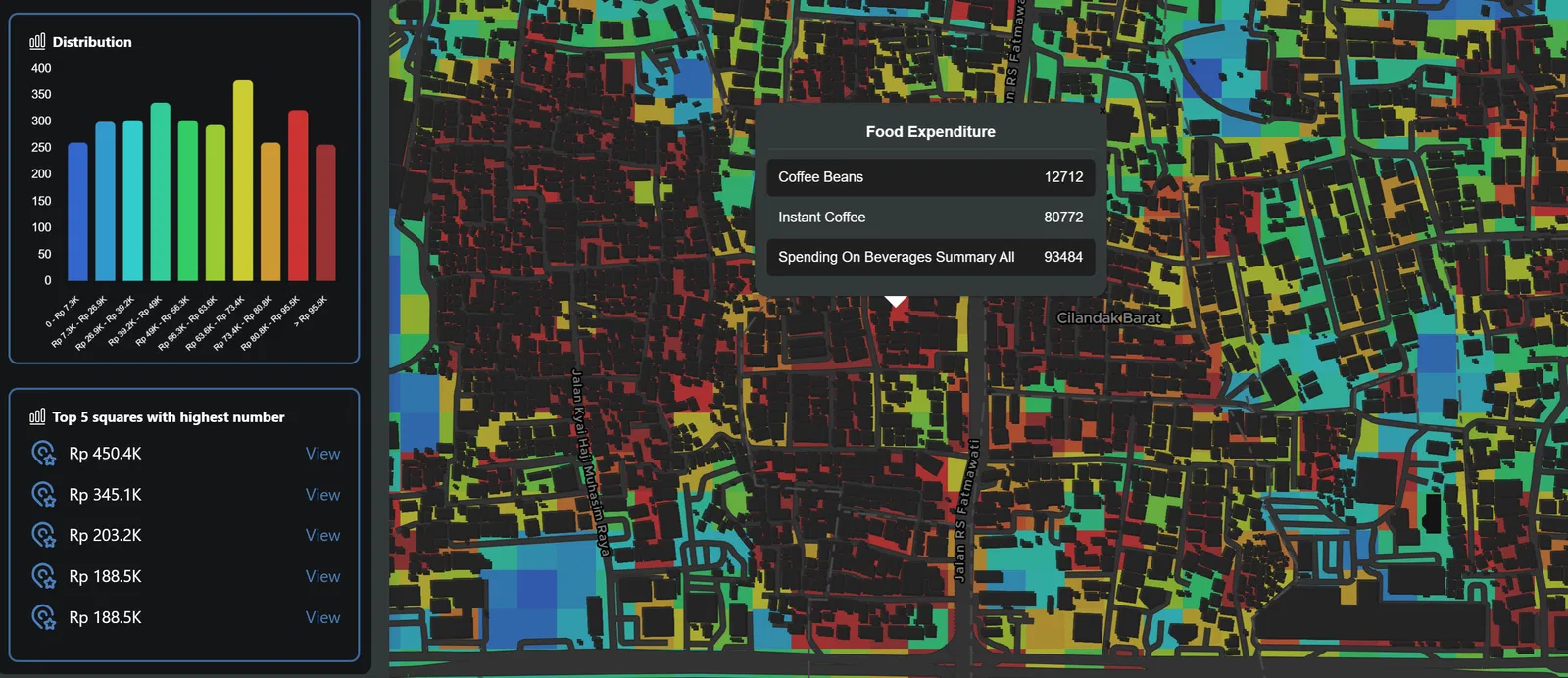1568x678 pixels.
Task: Select the Rp 7.3K - Rp 26.9K bar
Action: 105,202
